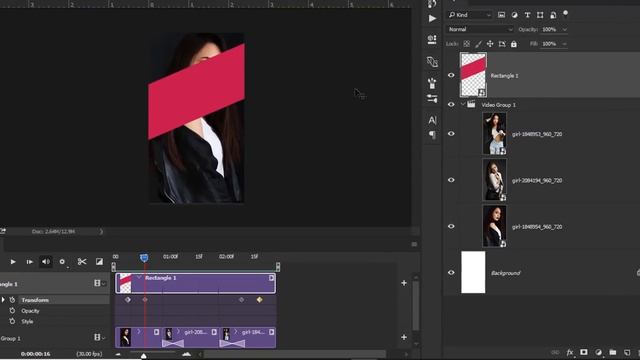Open the Fill percentage dropdown arrow
The width and height of the screenshot is (640, 360).
pos(564,44)
